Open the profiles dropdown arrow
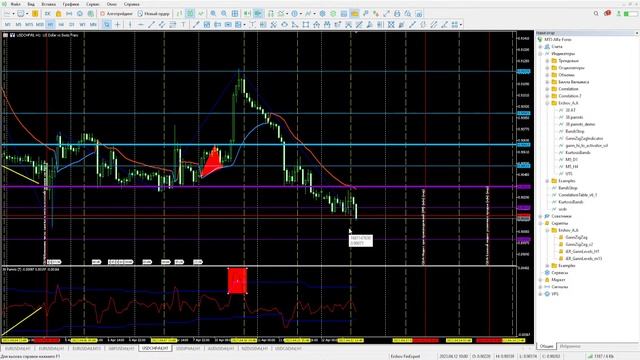640x360 pixels. (x=27, y=13)
